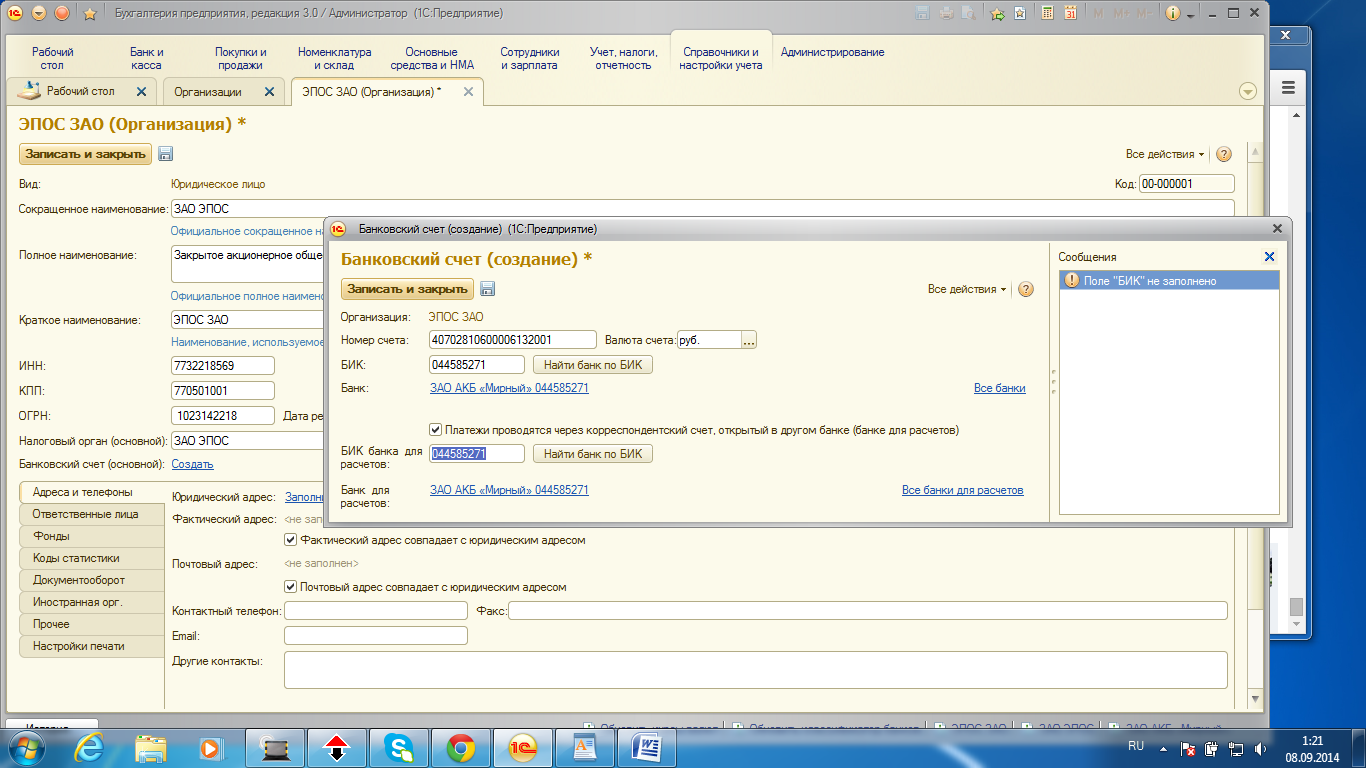
Task: Open Microsoft Word from the taskbar
Action: tap(646, 747)
